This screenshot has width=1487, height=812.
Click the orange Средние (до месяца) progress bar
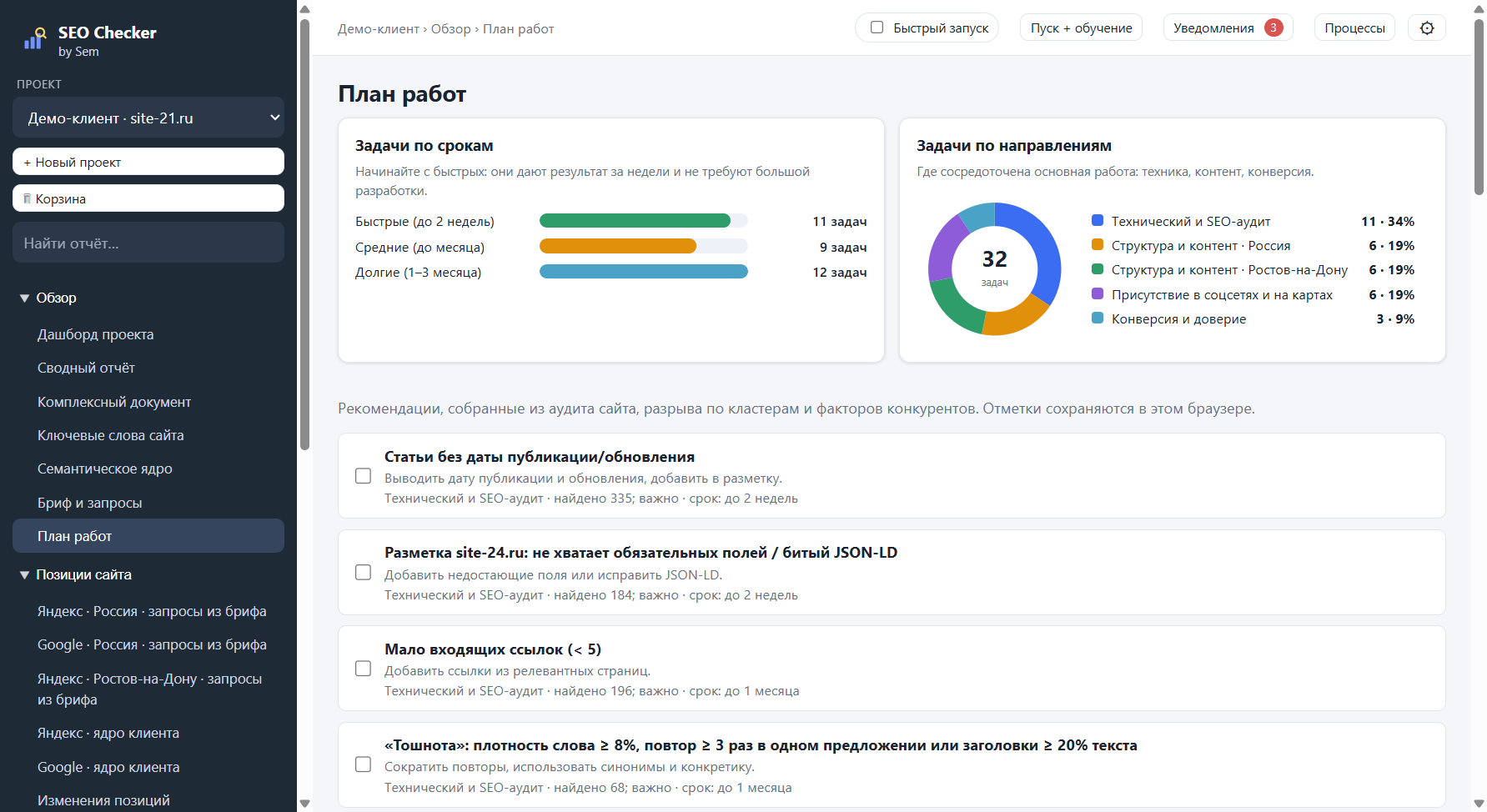(618, 247)
